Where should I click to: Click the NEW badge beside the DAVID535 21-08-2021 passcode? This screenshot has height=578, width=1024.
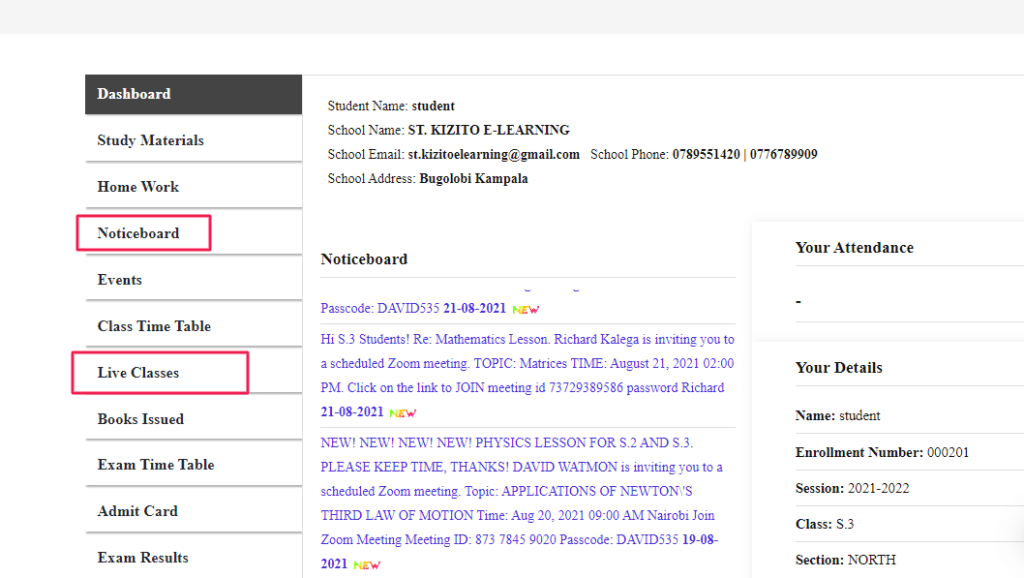[526, 310]
